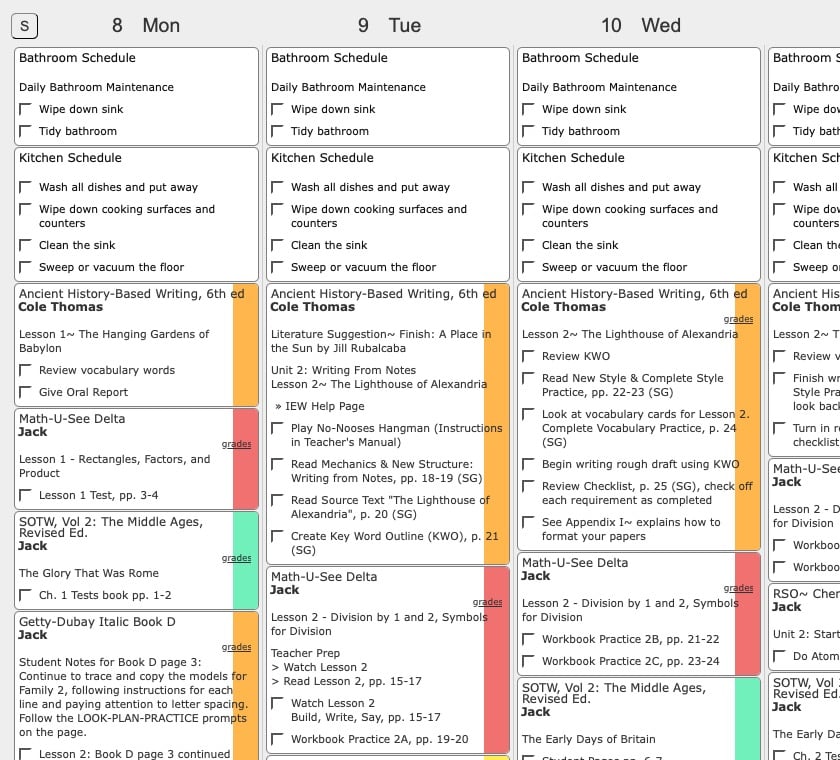Check Tuesday's Wipe down sink box
The height and width of the screenshot is (760, 840).
click(277, 109)
